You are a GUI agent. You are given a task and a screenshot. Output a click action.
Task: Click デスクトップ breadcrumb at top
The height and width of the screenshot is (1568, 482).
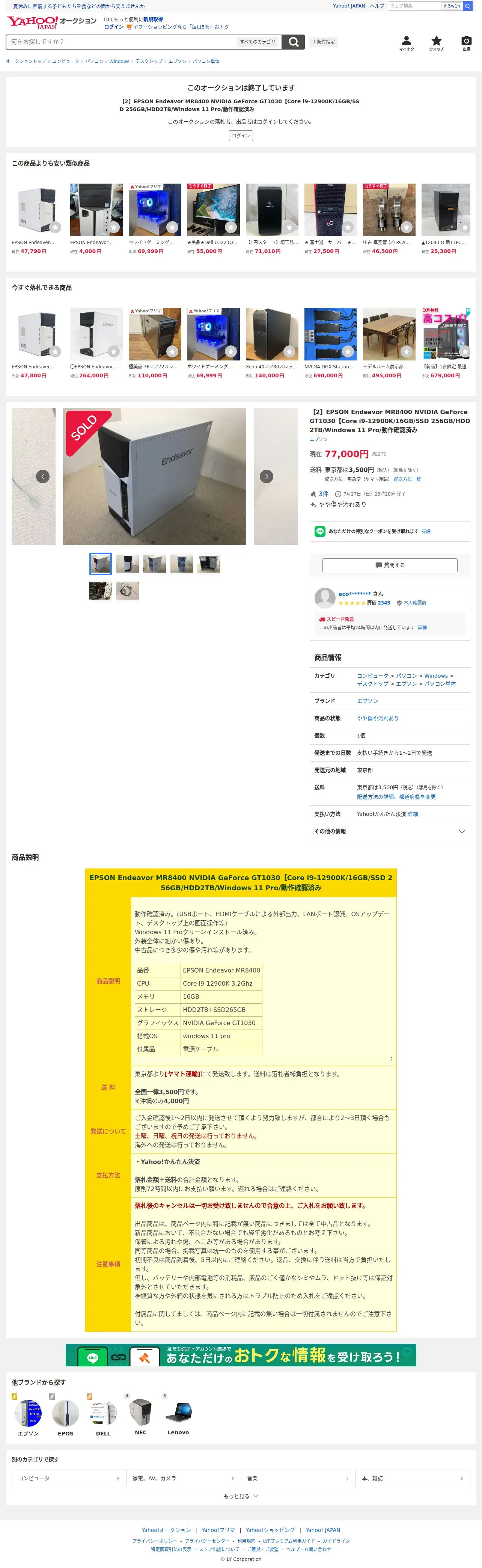[149, 62]
